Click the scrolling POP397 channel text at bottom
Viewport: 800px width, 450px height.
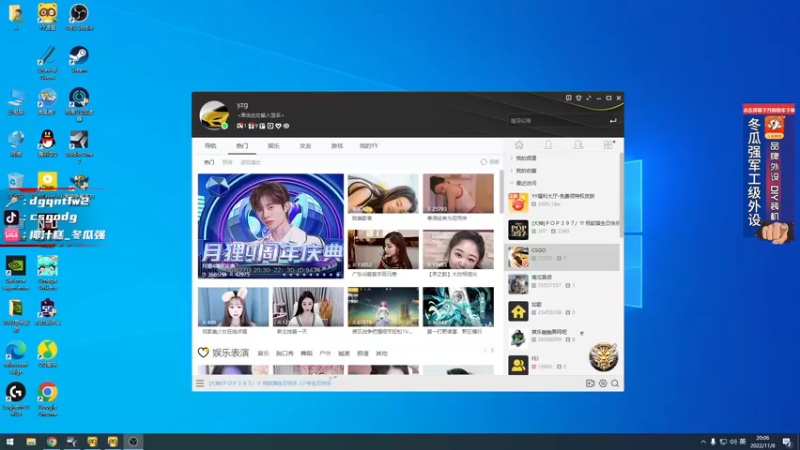click(x=270, y=383)
